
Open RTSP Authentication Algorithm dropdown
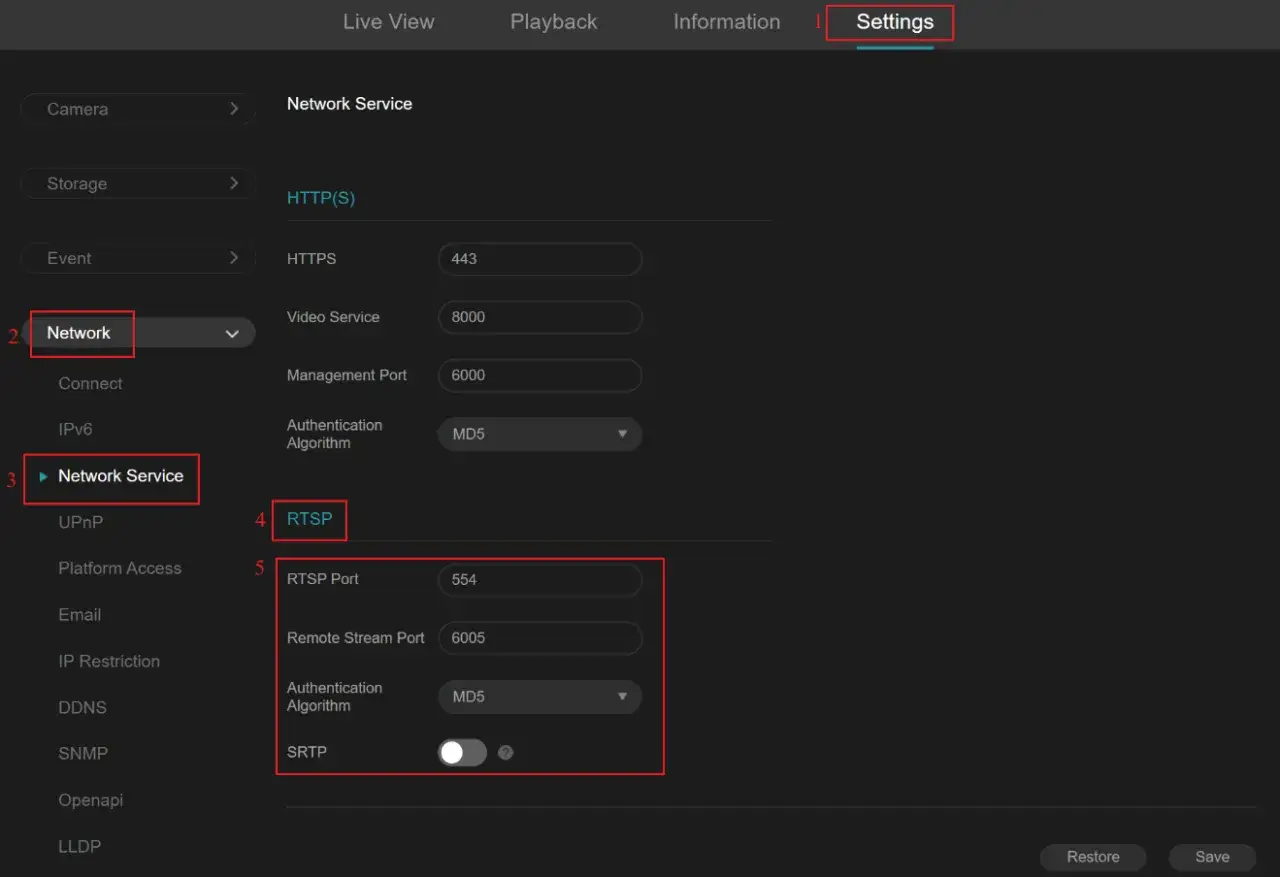coord(539,696)
